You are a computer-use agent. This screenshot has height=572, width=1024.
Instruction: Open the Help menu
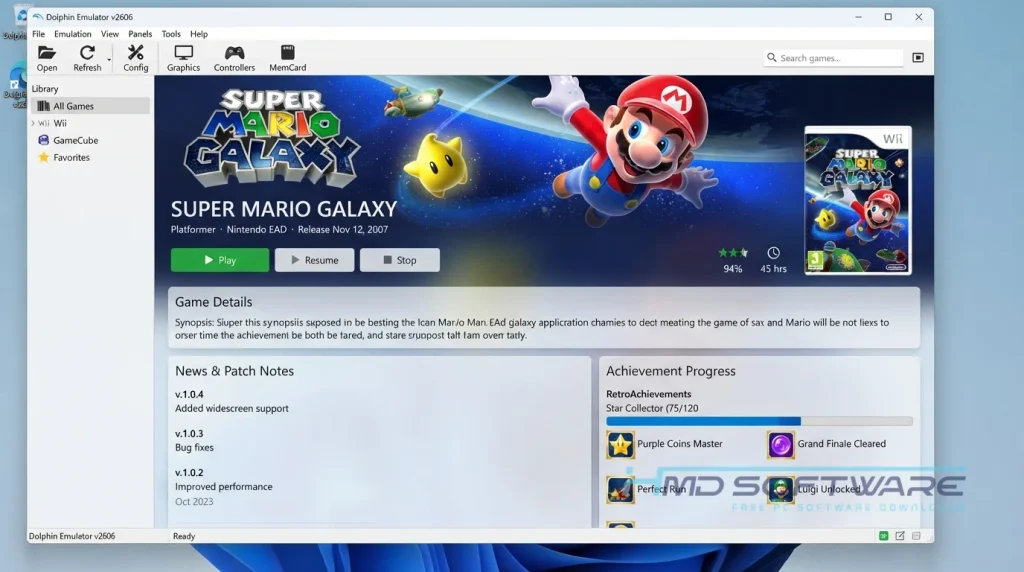coord(199,34)
